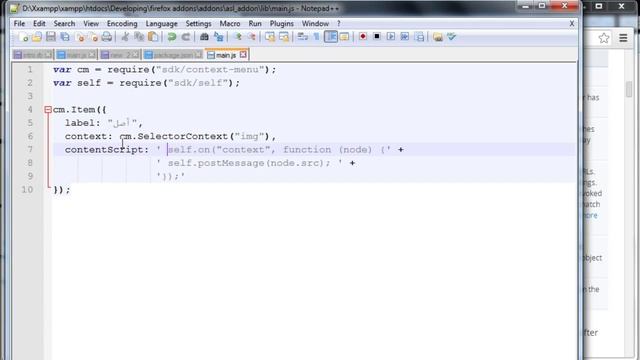Switch to the first leftmost document tab
The image size is (640, 360).
coord(32,55)
